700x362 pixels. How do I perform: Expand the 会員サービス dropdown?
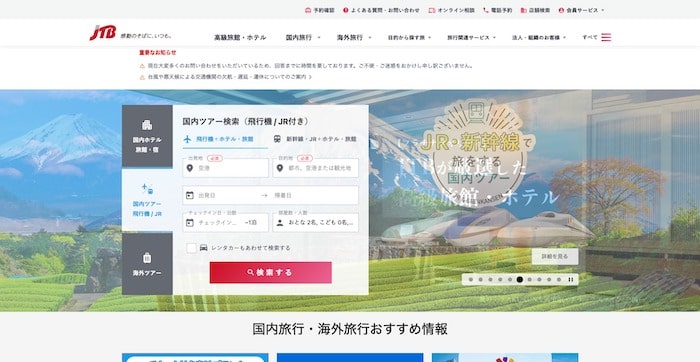(x=581, y=10)
